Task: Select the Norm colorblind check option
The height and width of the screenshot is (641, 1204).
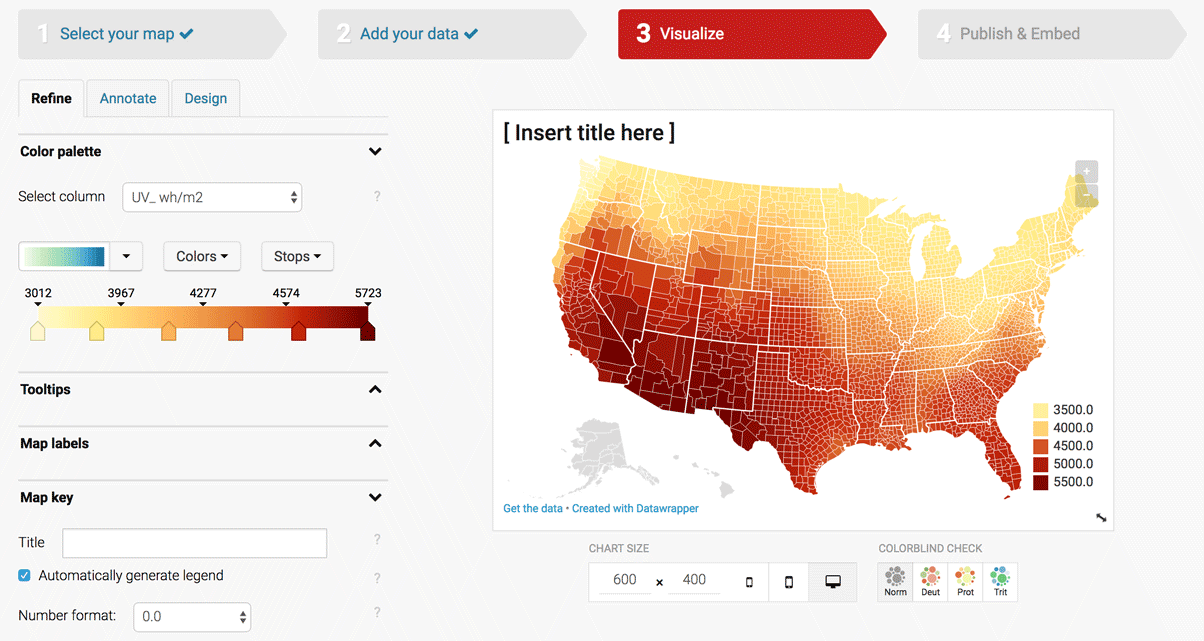Action: tap(896, 582)
